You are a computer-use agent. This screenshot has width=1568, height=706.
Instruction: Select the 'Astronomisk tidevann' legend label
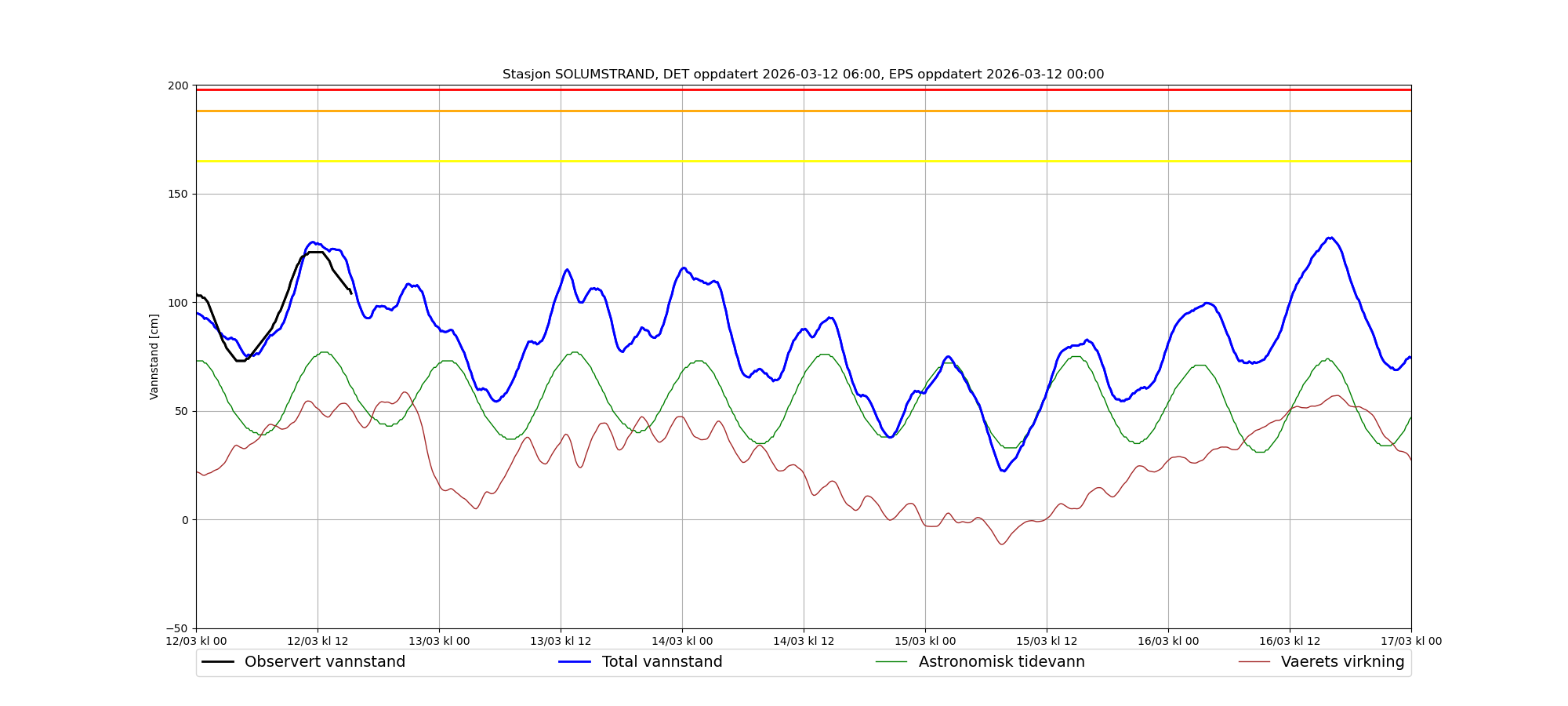click(x=1001, y=662)
